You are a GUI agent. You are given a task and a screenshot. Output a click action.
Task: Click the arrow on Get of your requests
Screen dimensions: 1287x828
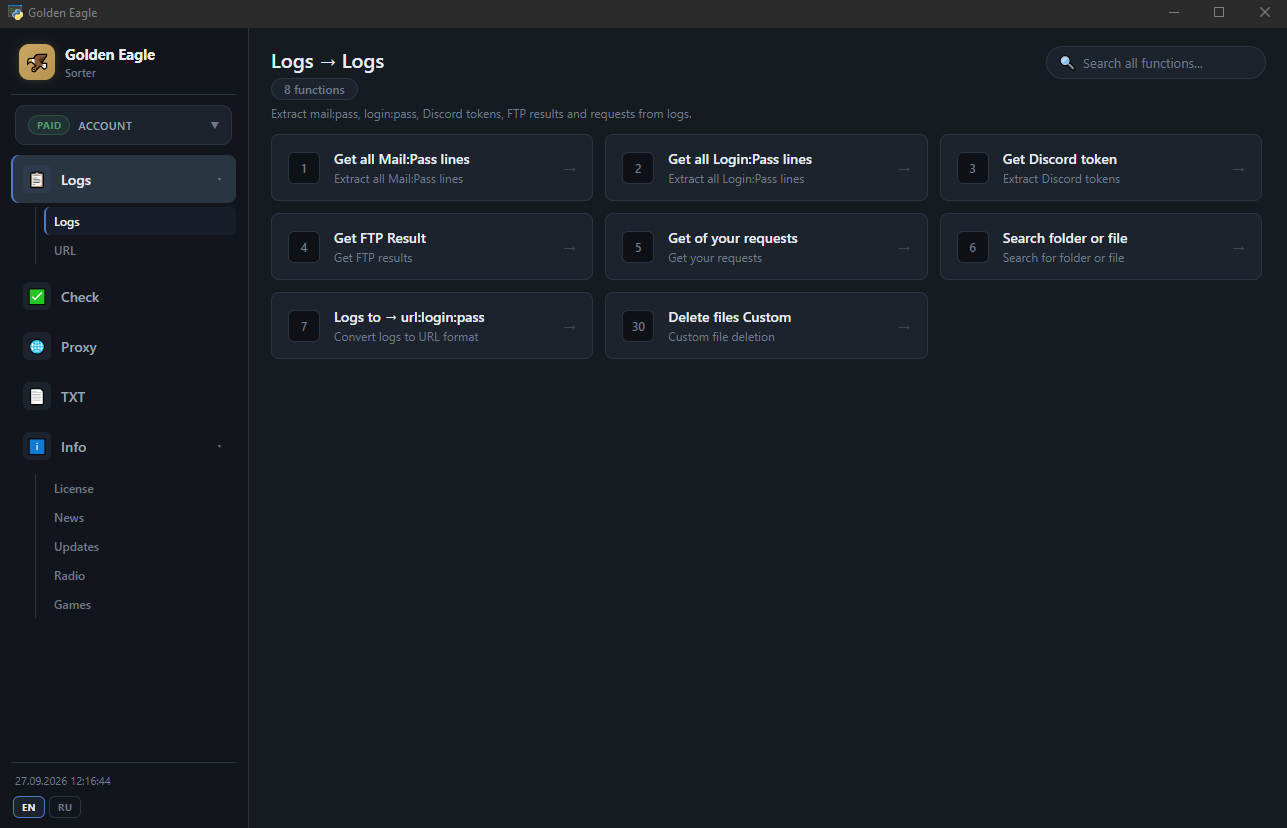[x=904, y=248]
